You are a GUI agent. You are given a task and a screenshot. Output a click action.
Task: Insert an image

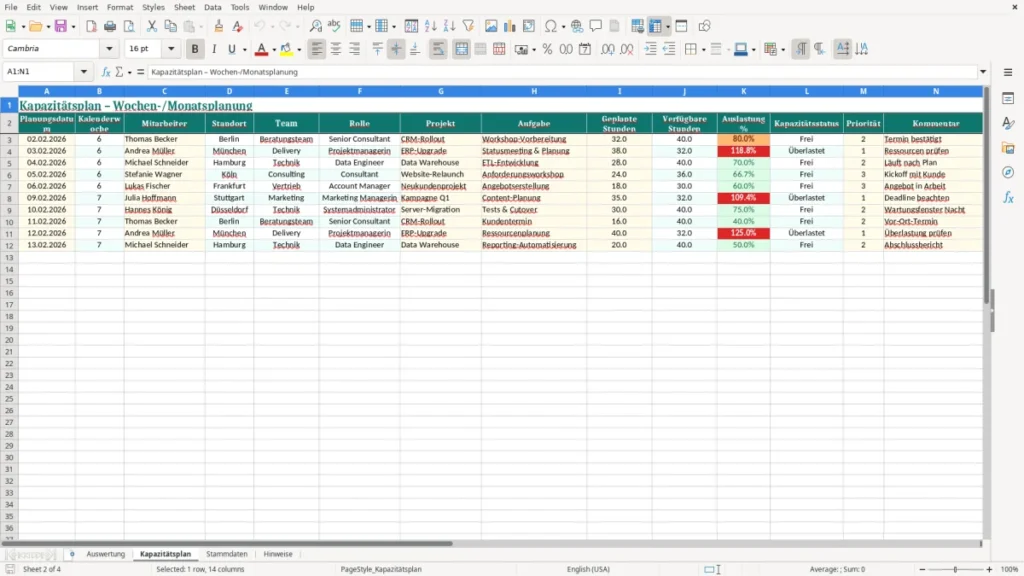pos(491,26)
